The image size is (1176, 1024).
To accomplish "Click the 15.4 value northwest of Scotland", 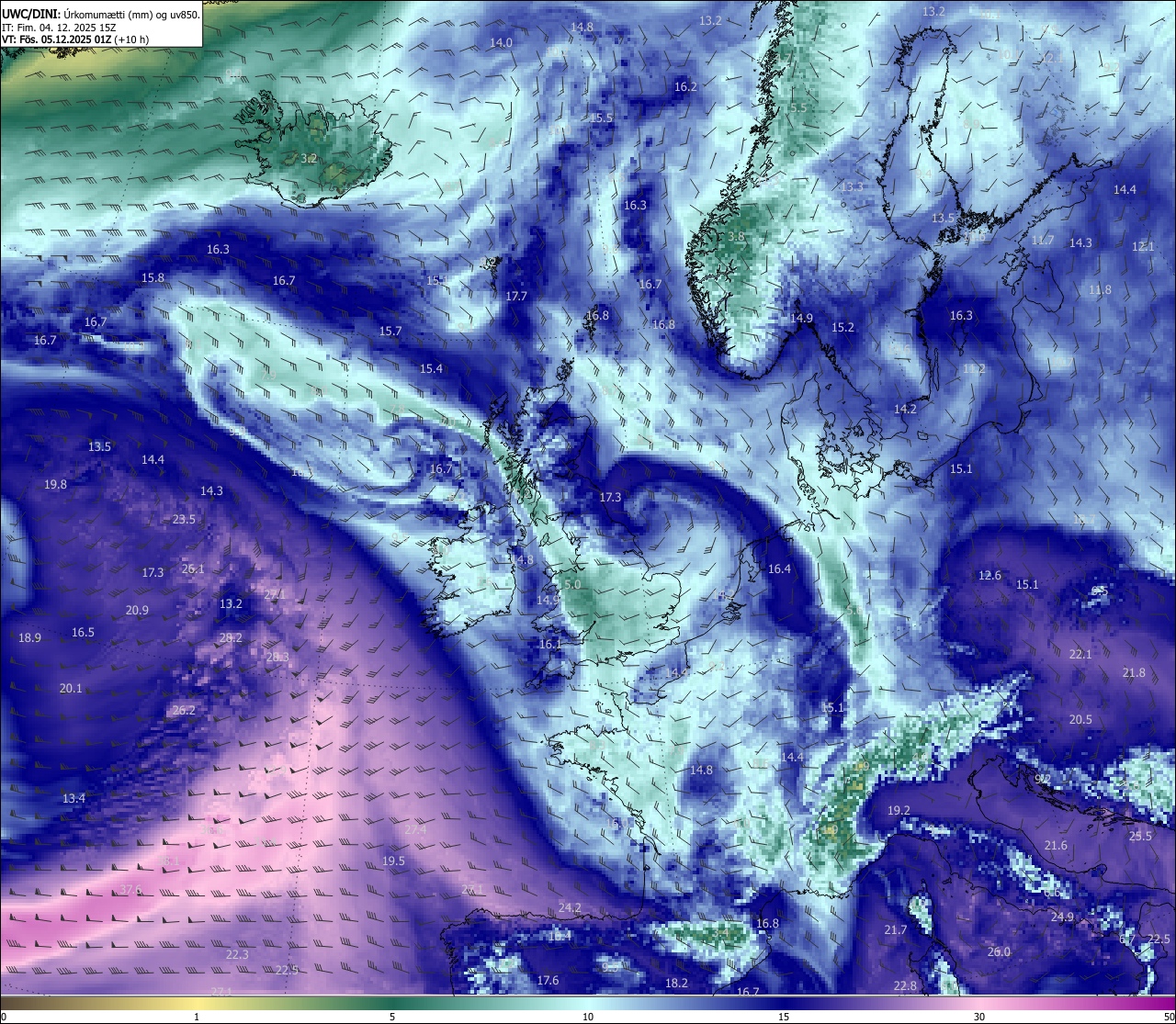I will pos(431,368).
